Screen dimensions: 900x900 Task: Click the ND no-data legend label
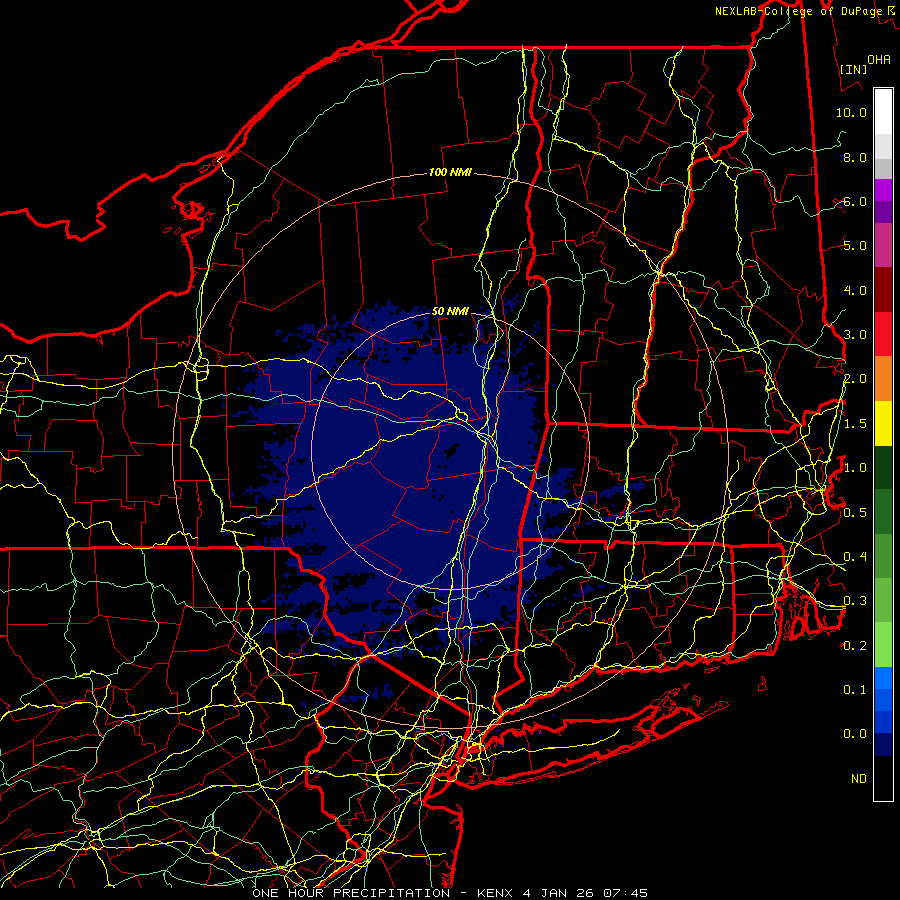click(x=859, y=779)
